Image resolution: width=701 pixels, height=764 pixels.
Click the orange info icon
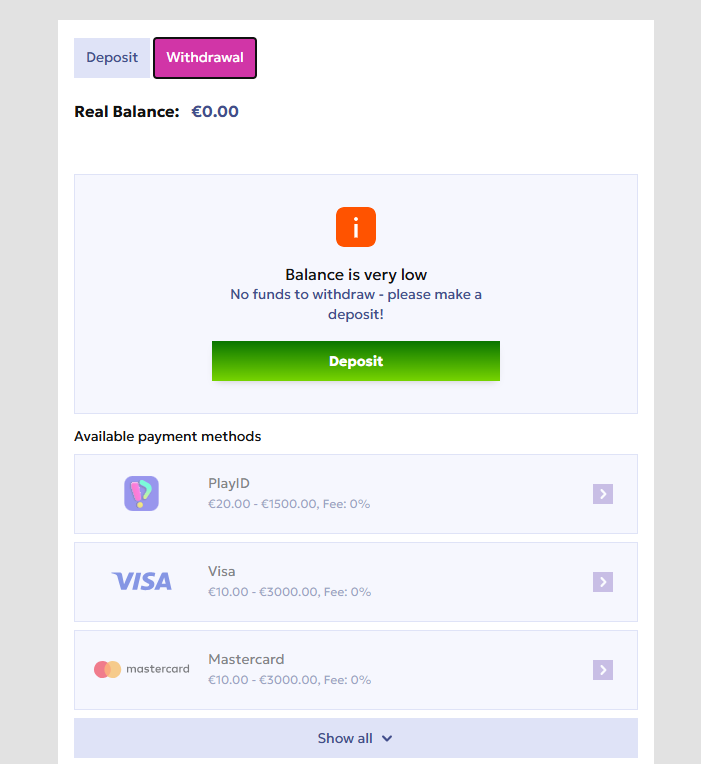356,227
